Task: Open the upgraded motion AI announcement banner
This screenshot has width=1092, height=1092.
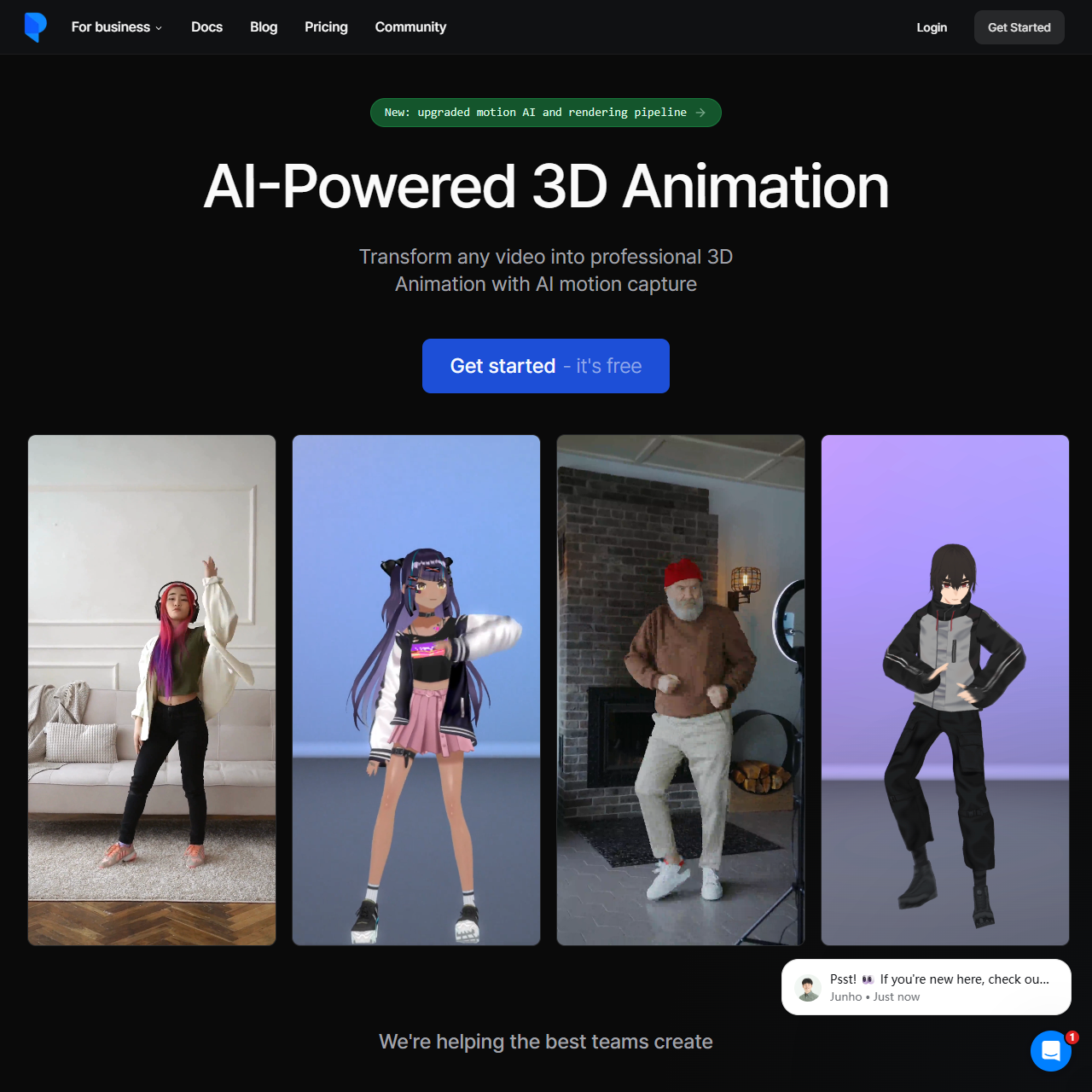Action: coord(545,112)
